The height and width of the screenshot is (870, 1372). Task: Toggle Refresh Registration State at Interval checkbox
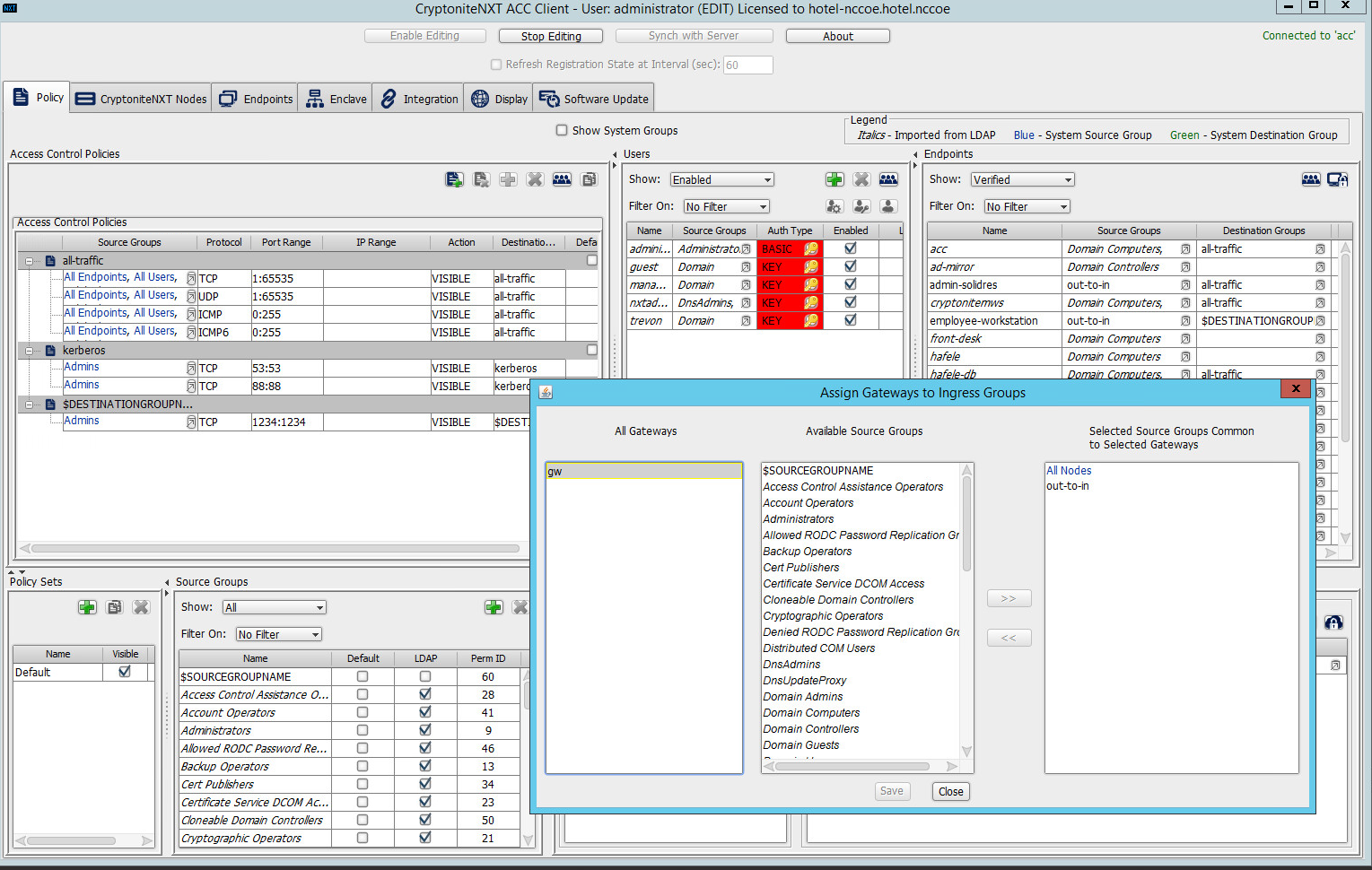click(496, 65)
